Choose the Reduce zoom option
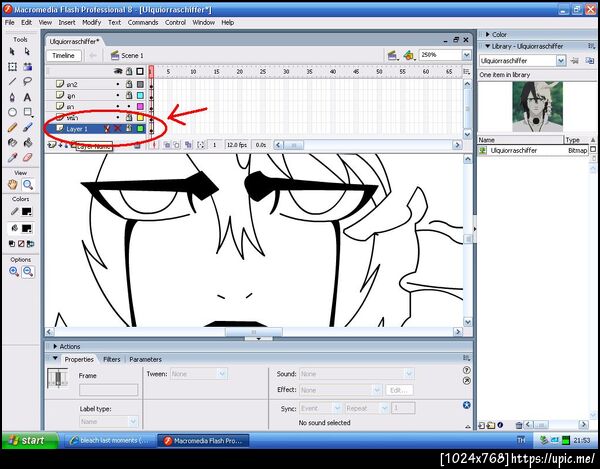This screenshot has width=600, height=469. tap(28, 272)
